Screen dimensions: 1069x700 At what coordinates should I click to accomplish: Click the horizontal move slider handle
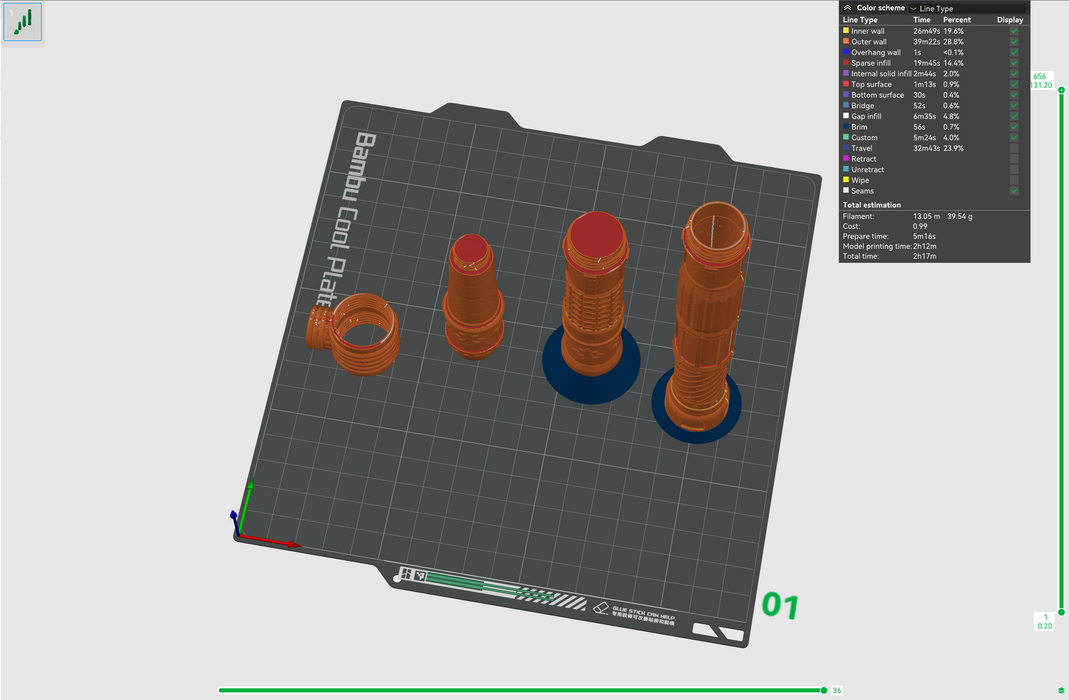coord(823,690)
